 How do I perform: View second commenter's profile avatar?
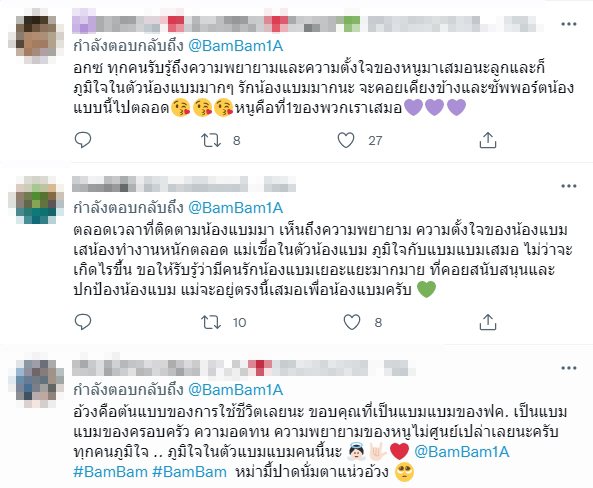point(36,200)
